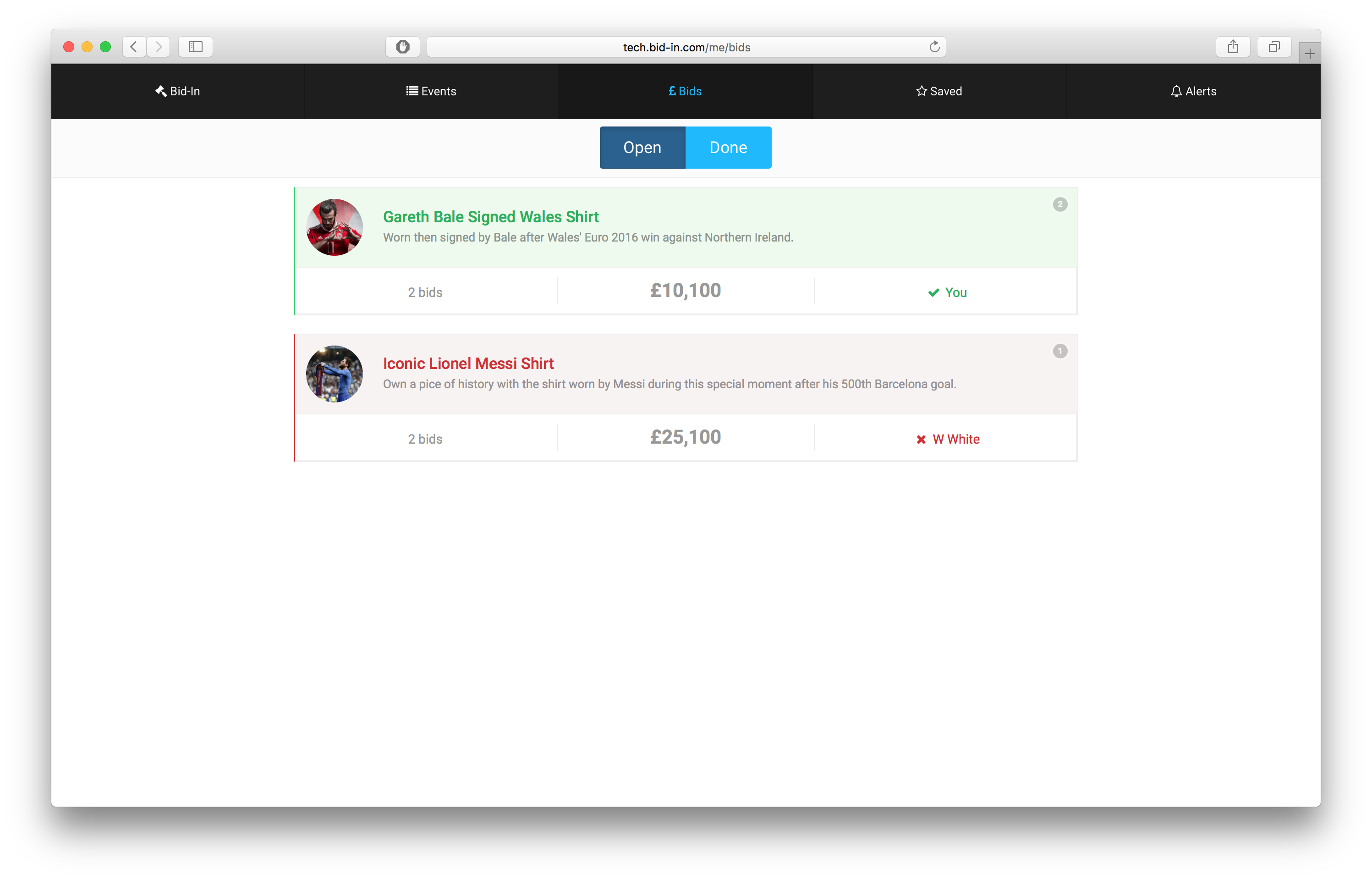Go to the Saved tab

point(939,91)
